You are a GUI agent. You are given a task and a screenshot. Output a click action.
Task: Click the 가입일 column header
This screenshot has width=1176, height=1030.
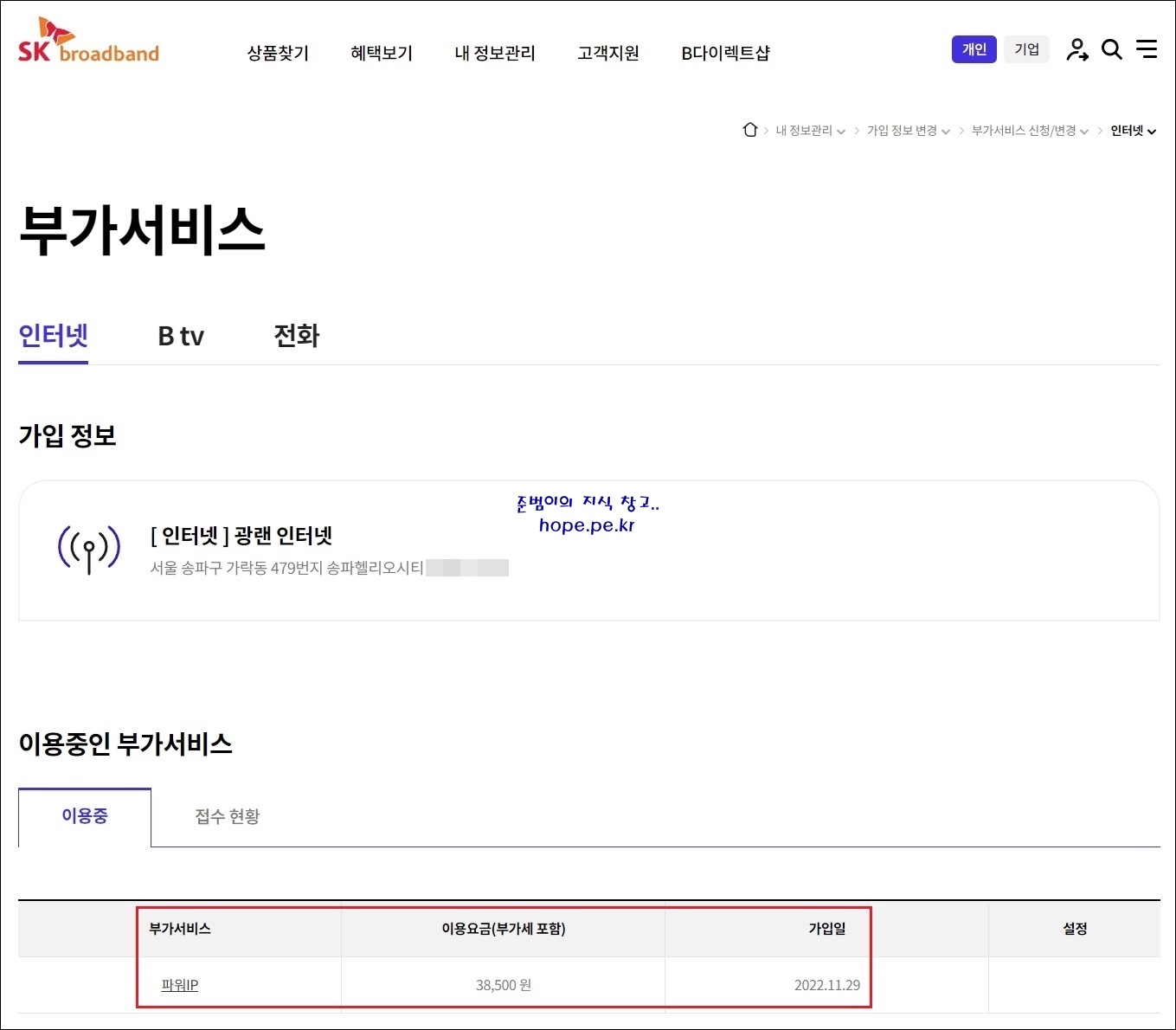pos(827,929)
